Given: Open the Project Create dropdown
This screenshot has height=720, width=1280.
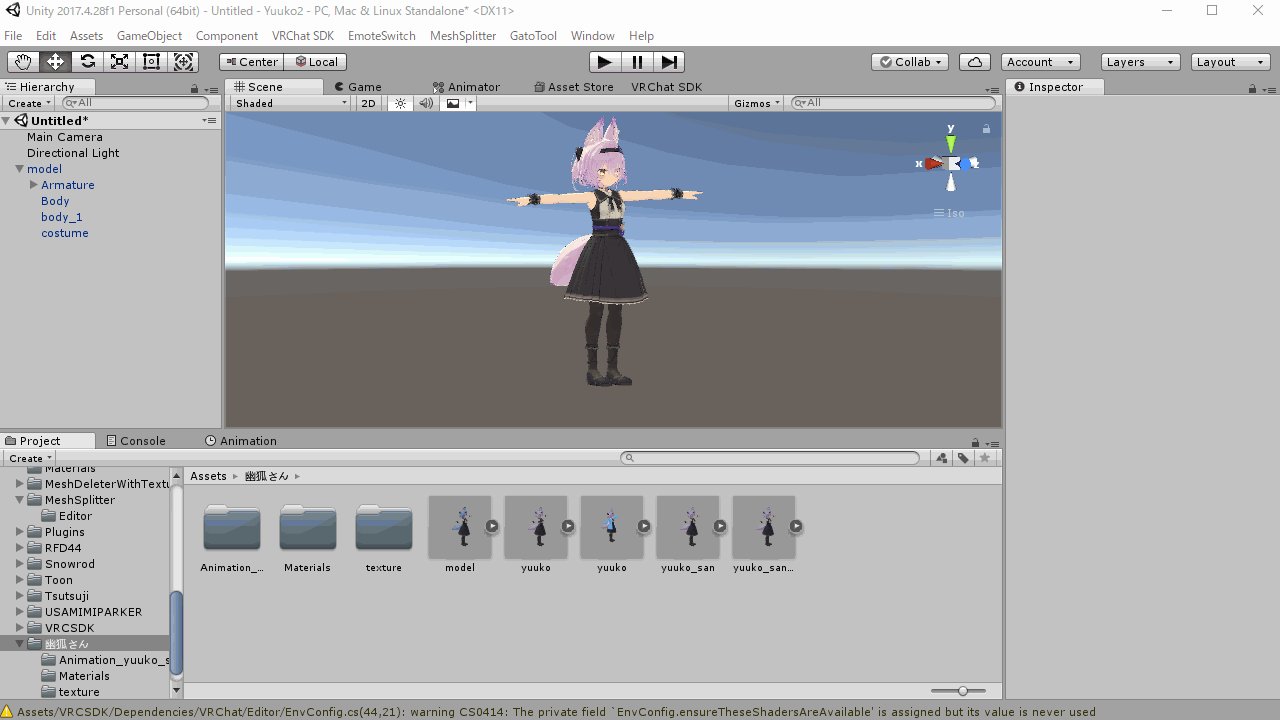Looking at the screenshot, I should (x=28, y=458).
